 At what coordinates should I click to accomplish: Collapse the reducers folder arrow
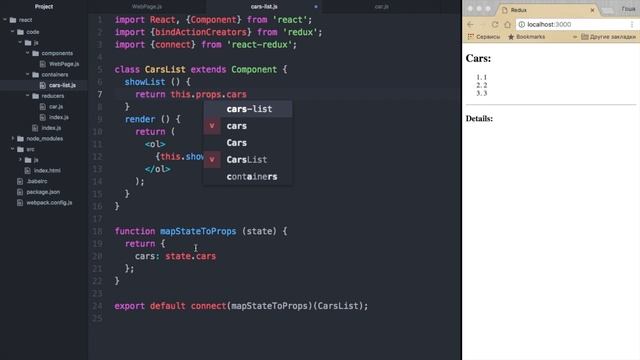pyautogui.click(x=27, y=96)
